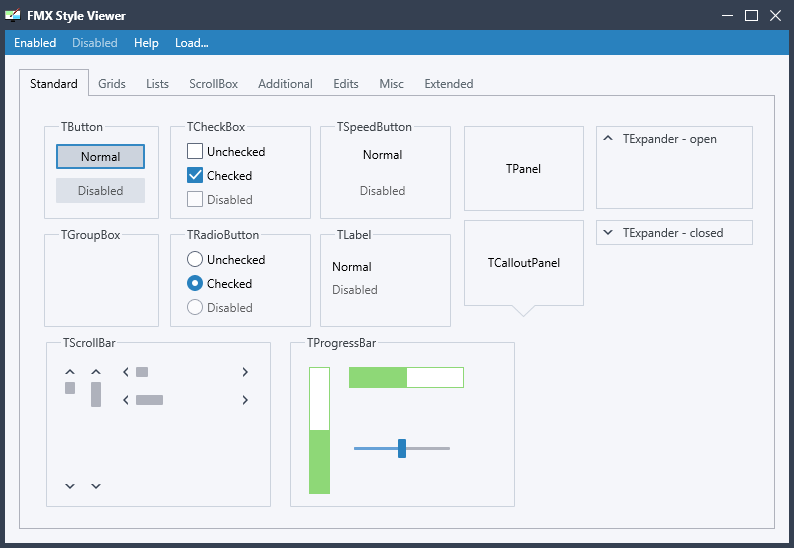Untick the Checked checkbox
The width and height of the screenshot is (794, 548).
(x=195, y=175)
